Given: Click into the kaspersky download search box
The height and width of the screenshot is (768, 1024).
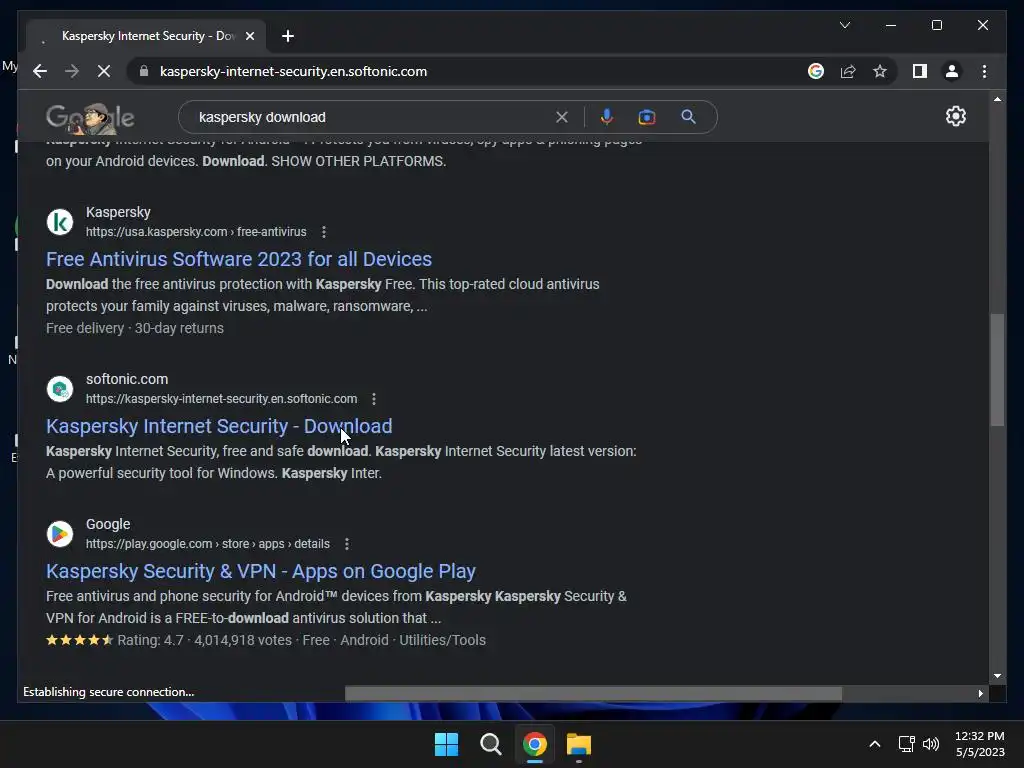Looking at the screenshot, I should [x=372, y=118].
